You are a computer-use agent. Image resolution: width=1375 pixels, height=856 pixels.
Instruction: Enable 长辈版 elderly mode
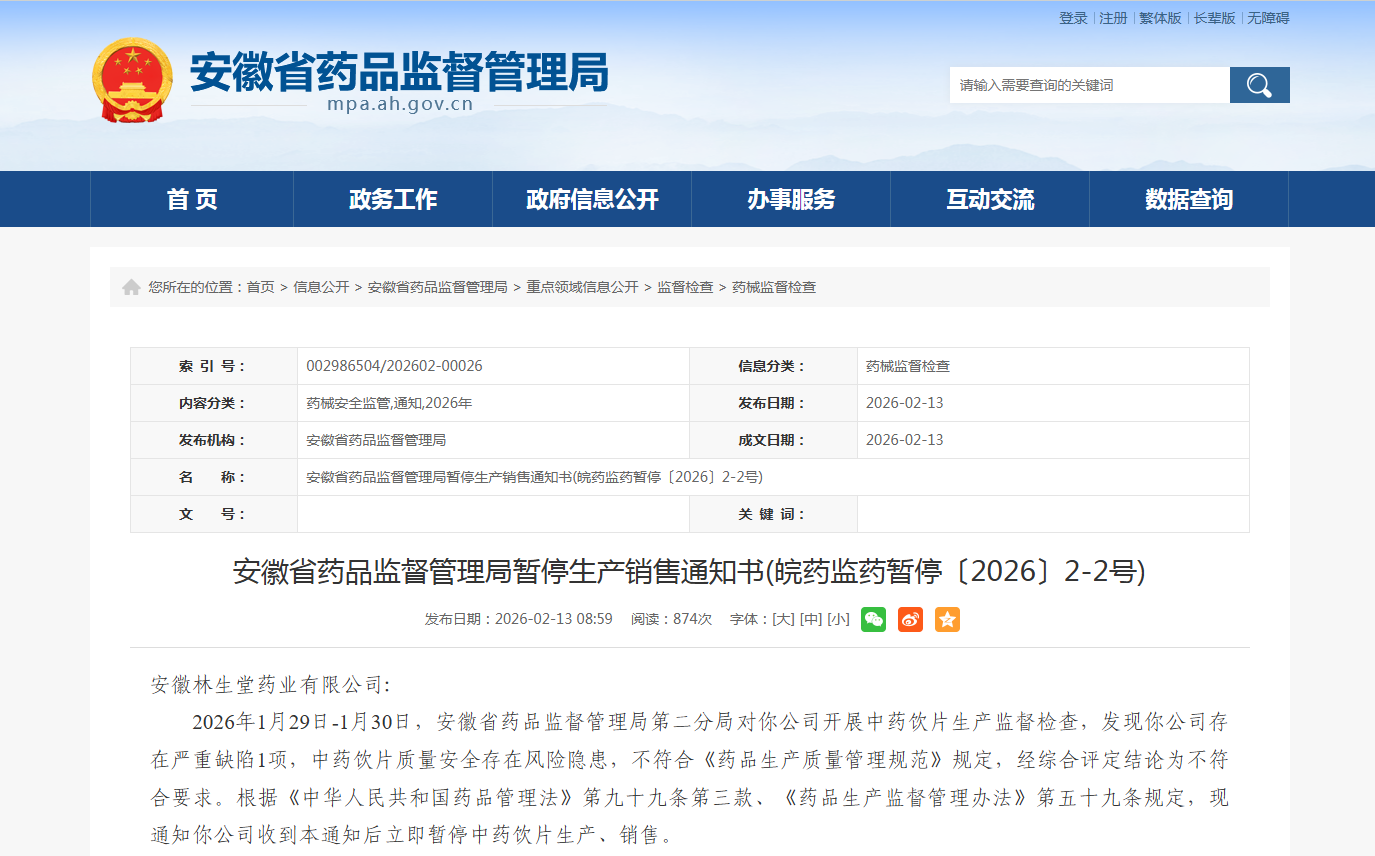1214,18
